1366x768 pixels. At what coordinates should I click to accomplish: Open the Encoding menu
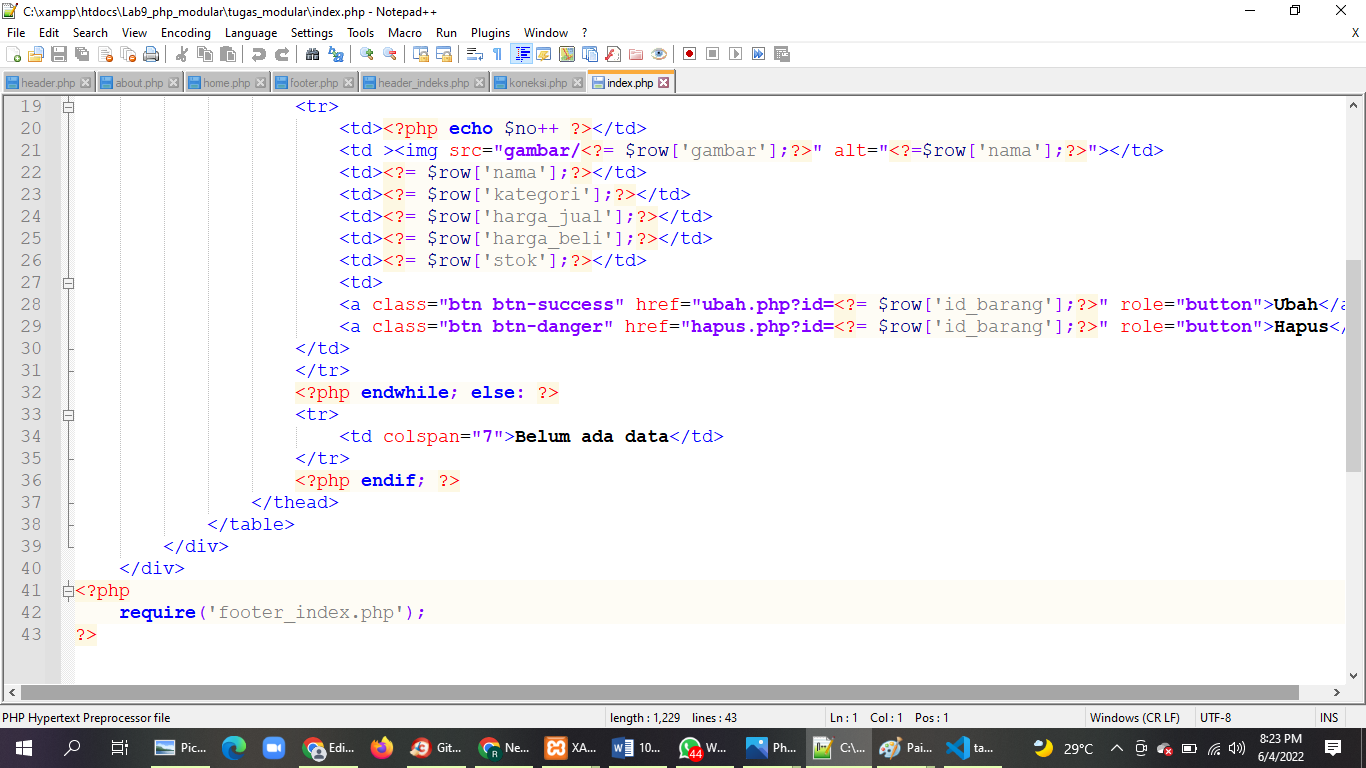[186, 33]
